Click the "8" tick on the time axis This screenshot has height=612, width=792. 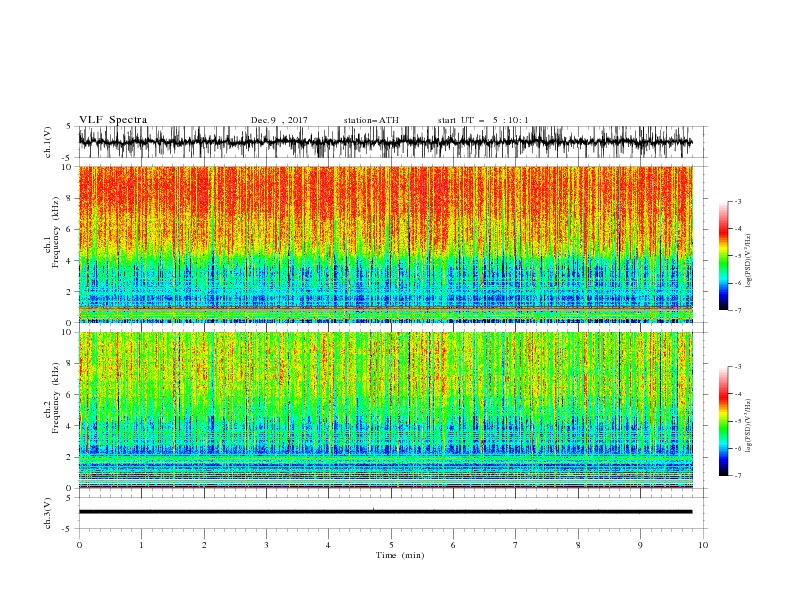[x=578, y=545]
